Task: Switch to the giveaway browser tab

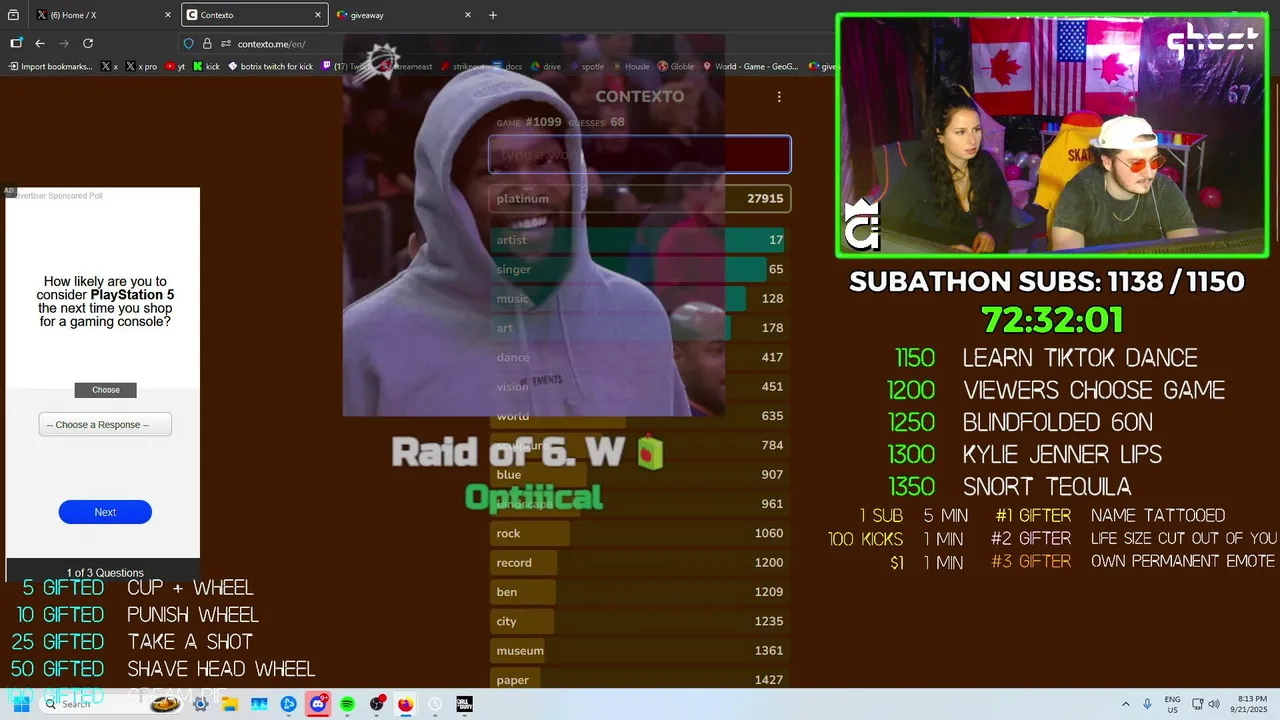Action: 403,15
